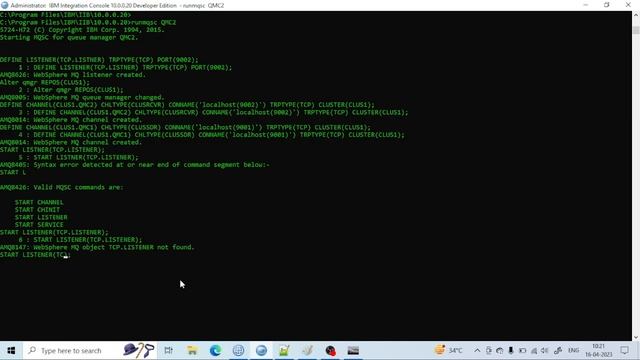This screenshot has height=360, width=640.
Task: Click the 'AMQ8626' listener created line
Action: tap(73, 75)
